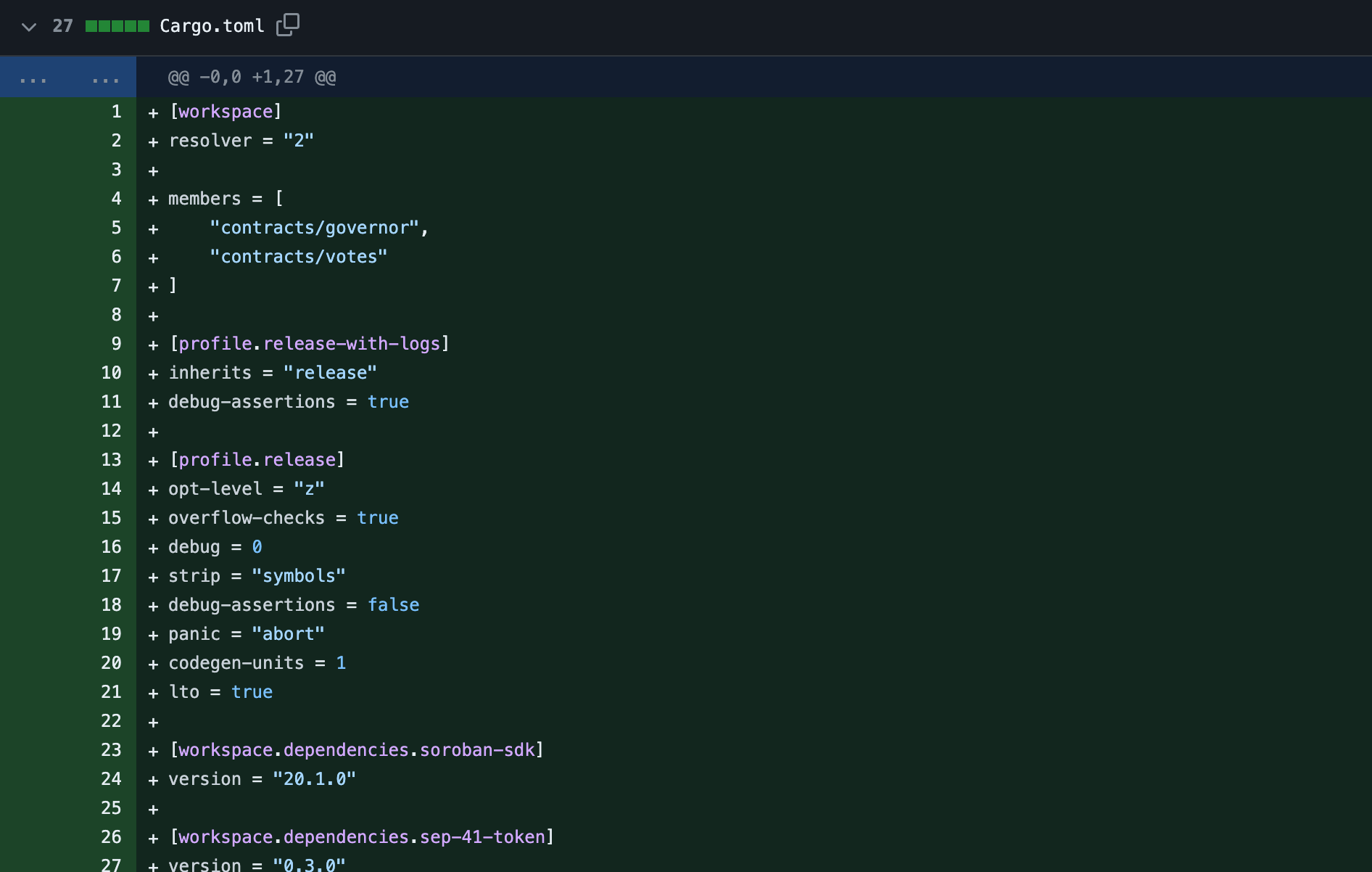Click the version 20.1.0 value
The width and height of the screenshot is (1372, 872).
tap(314, 779)
